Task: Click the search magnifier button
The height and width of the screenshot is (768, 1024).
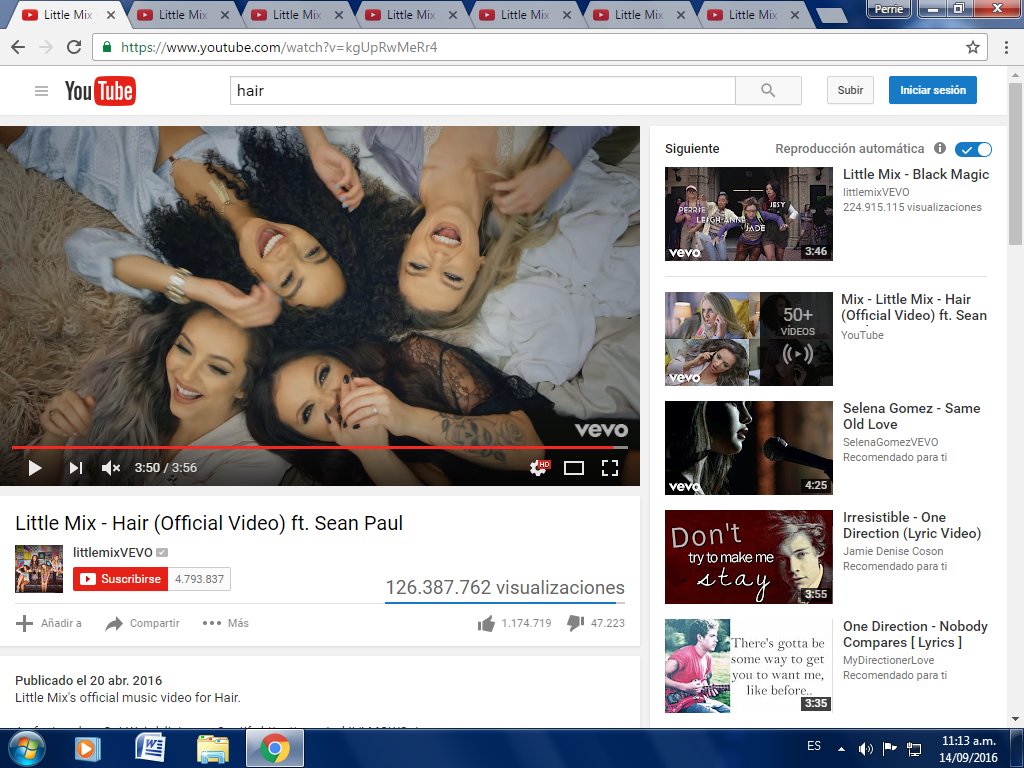Action: point(768,90)
